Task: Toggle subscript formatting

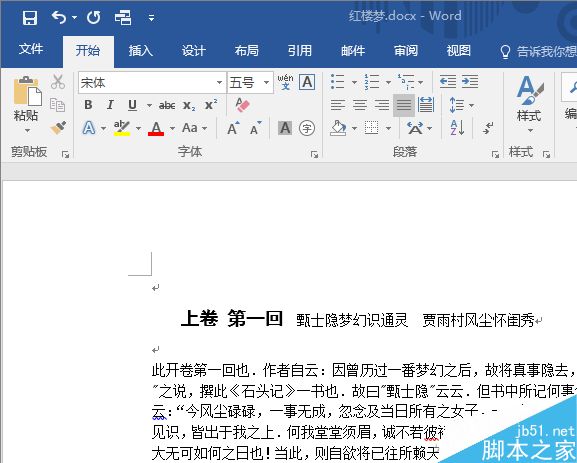Action: 189,106
